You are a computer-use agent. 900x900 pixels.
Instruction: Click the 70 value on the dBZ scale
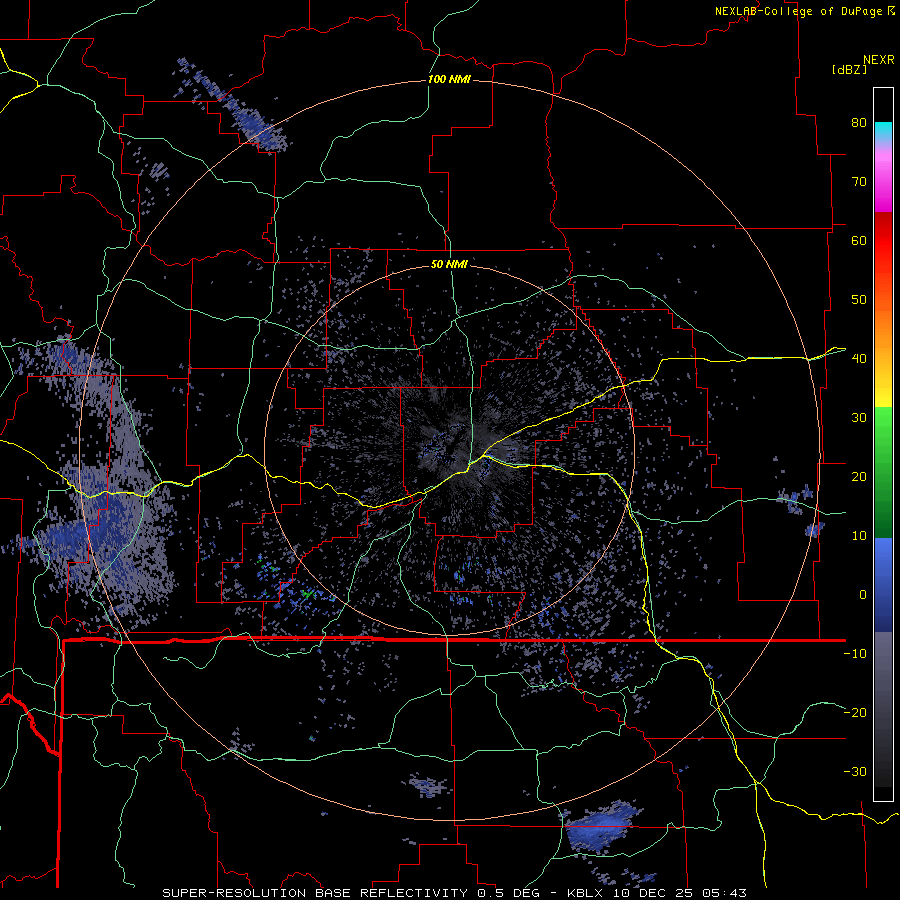point(859,181)
